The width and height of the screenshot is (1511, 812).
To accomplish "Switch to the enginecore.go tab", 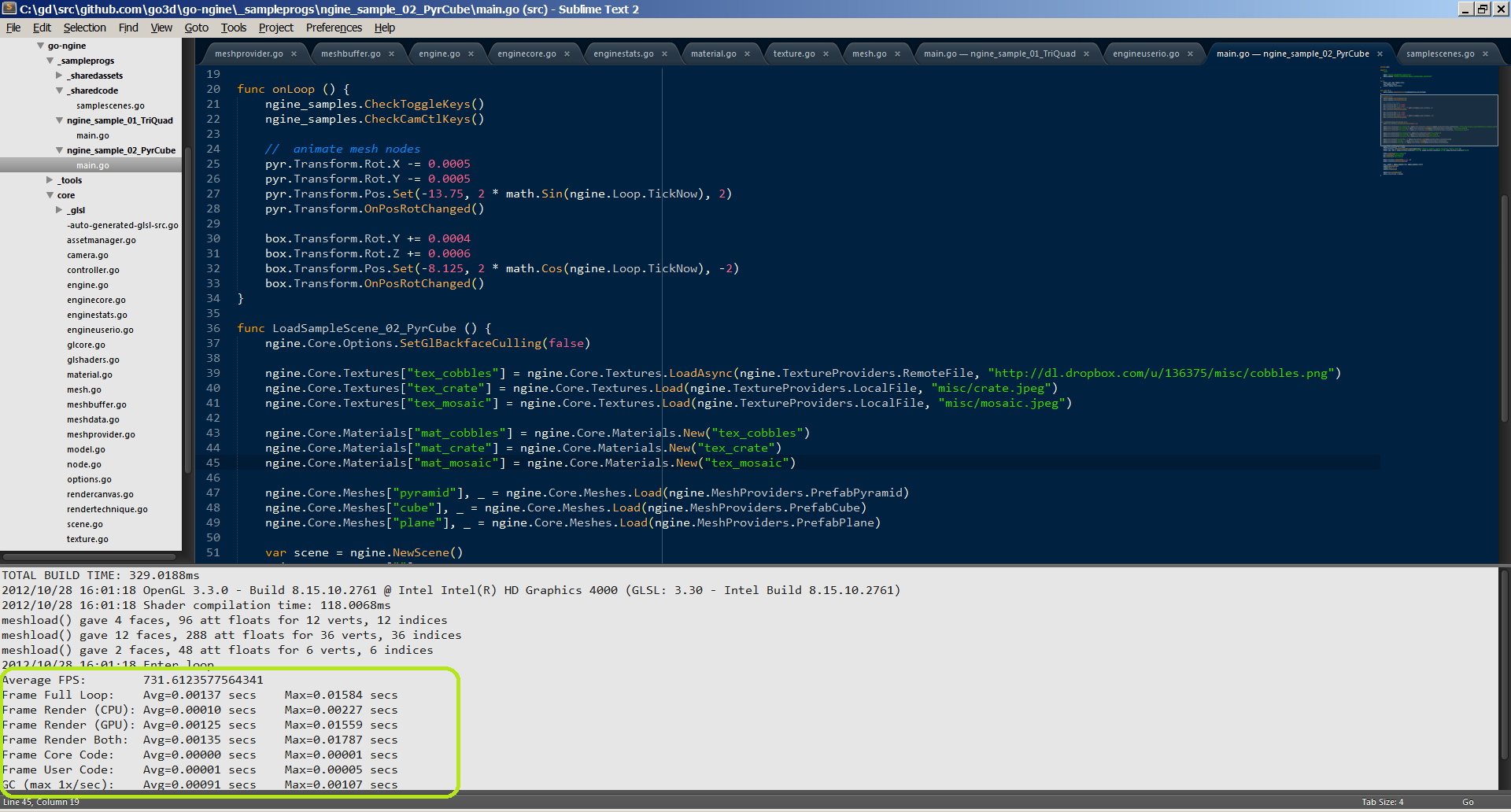I will click(526, 54).
